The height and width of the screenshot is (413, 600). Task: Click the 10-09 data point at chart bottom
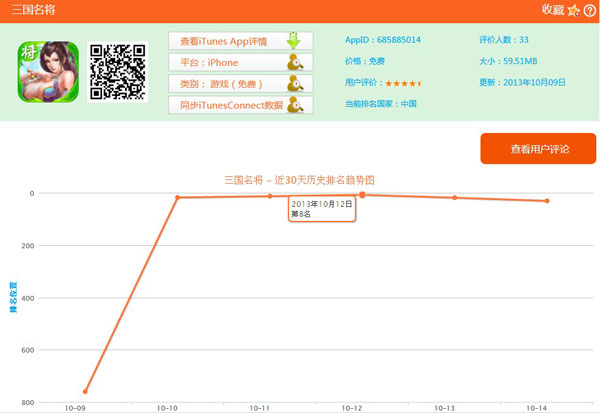[x=85, y=391]
